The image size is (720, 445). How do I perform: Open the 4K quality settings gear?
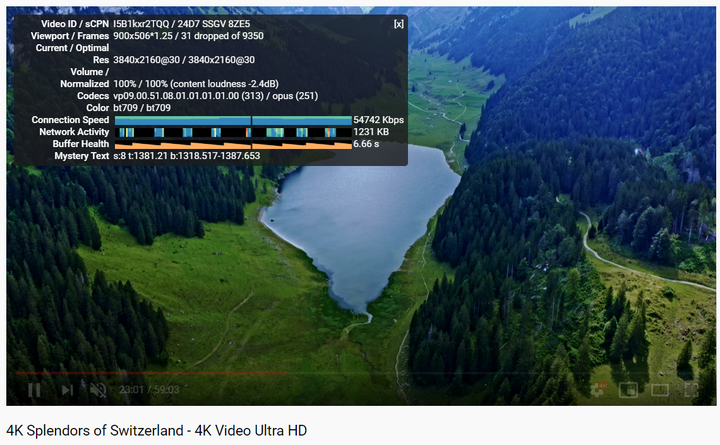(x=598, y=389)
